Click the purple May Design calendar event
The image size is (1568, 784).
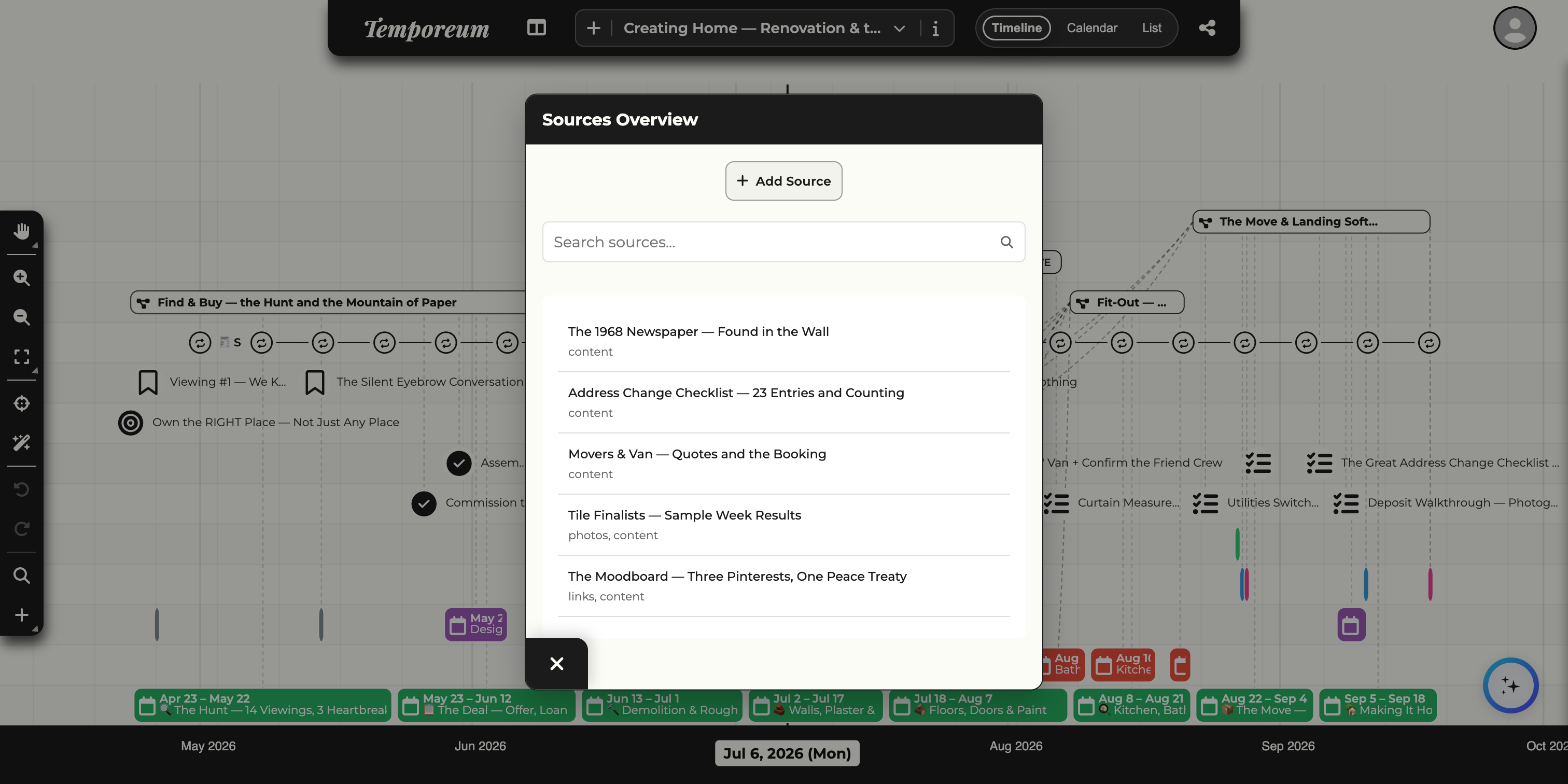click(x=476, y=624)
